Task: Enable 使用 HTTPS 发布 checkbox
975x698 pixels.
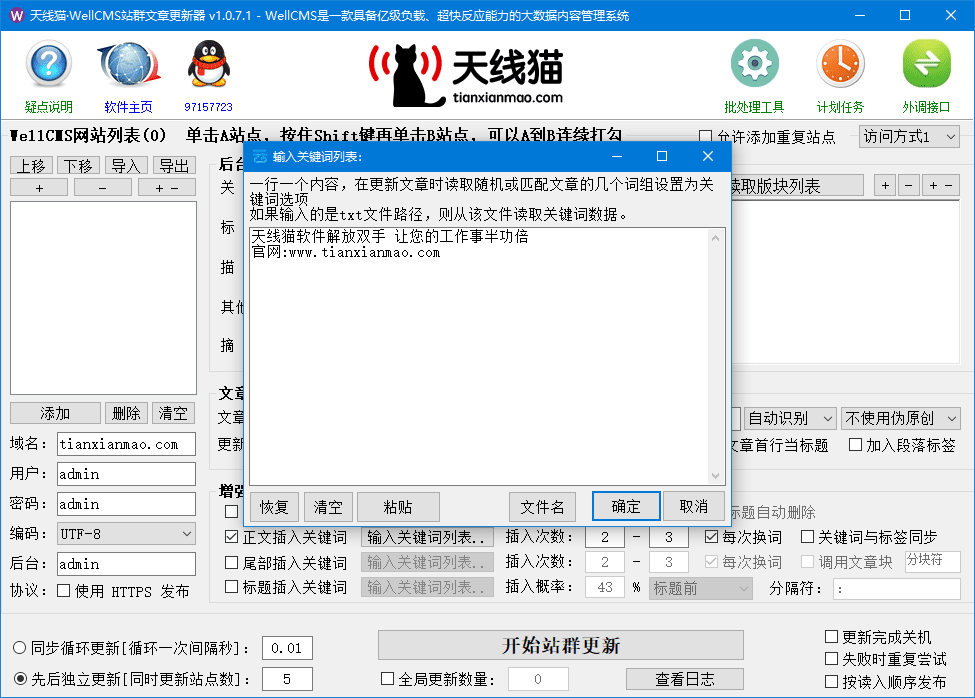Action: (x=63, y=590)
